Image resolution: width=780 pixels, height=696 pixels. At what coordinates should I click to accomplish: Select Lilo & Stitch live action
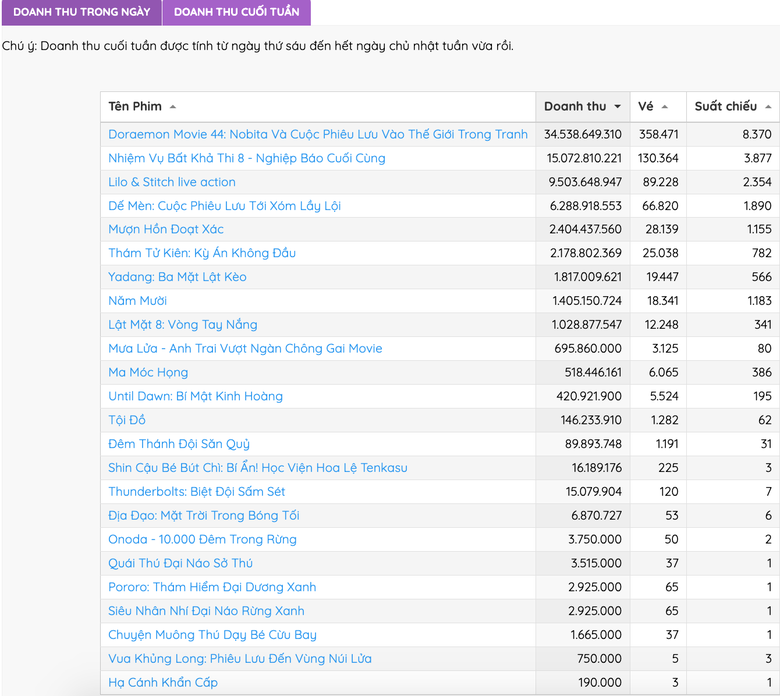[x=172, y=182]
